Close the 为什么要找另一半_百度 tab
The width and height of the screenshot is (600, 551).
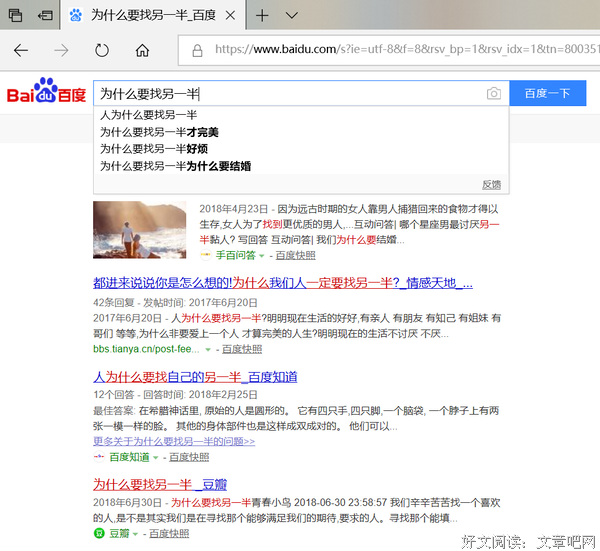pos(230,15)
